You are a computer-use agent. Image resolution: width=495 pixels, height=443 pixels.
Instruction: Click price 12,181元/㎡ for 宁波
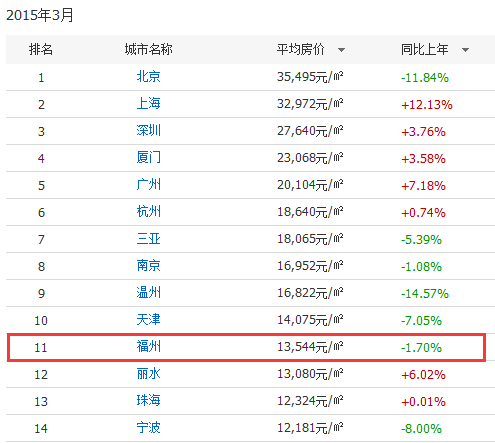point(310,428)
